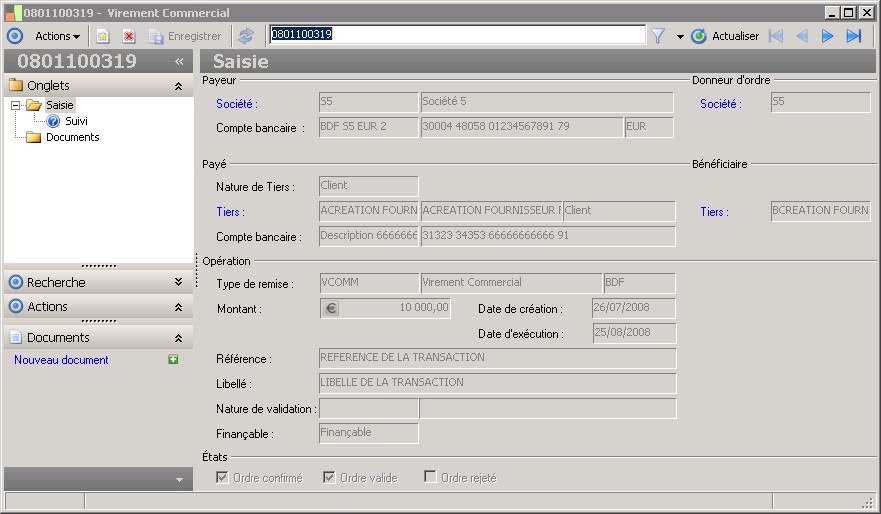Collapse the sidebar Documents panel
881x514 pixels.
click(178, 338)
